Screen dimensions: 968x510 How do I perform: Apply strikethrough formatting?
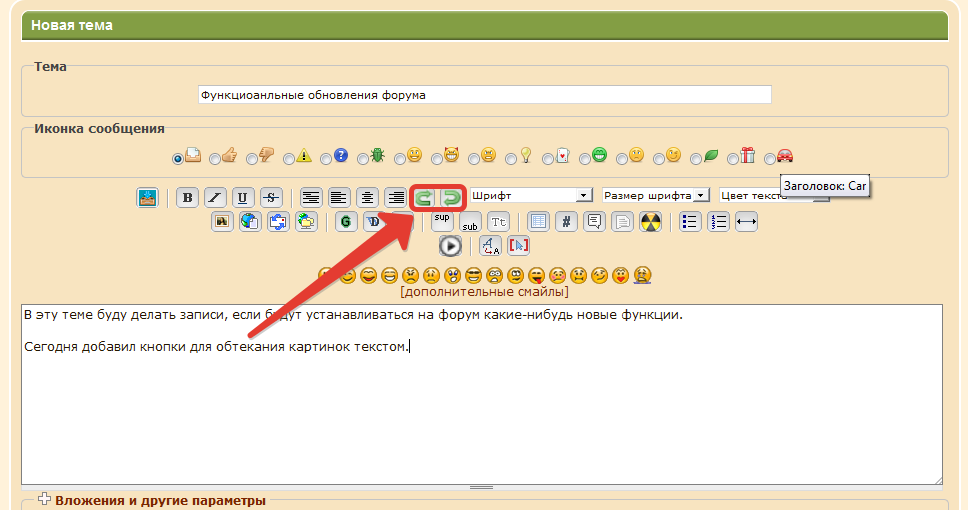tap(271, 197)
